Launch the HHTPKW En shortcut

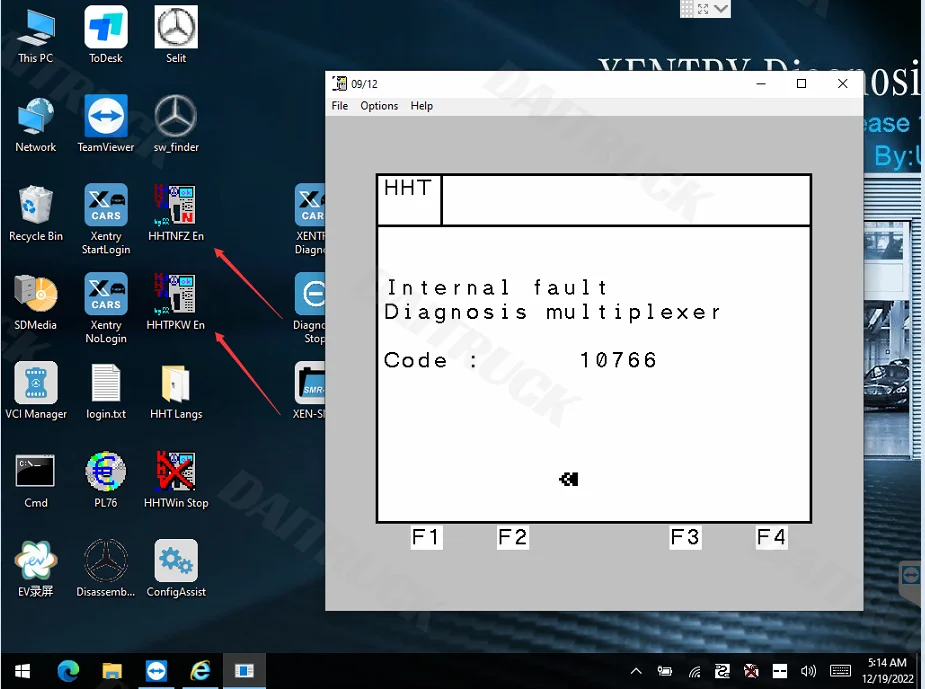point(176,303)
